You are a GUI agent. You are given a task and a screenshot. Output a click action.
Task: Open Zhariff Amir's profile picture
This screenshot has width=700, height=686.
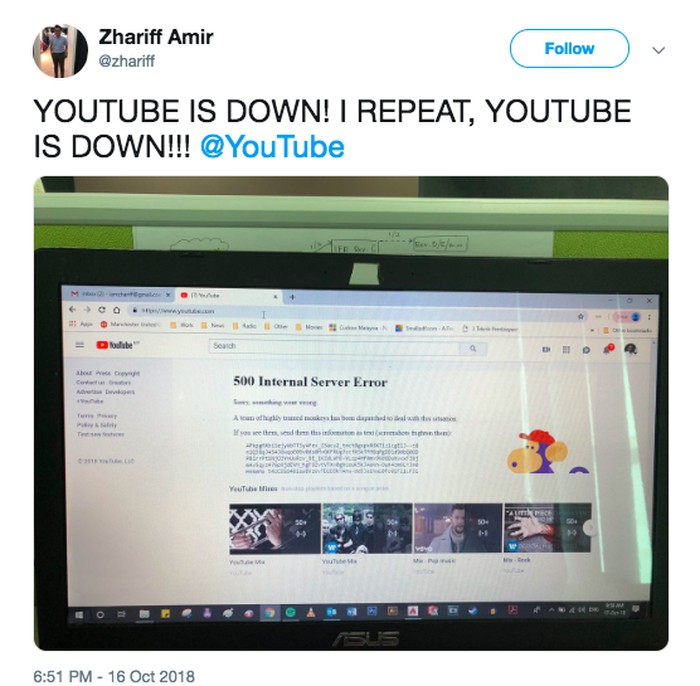tap(60, 50)
